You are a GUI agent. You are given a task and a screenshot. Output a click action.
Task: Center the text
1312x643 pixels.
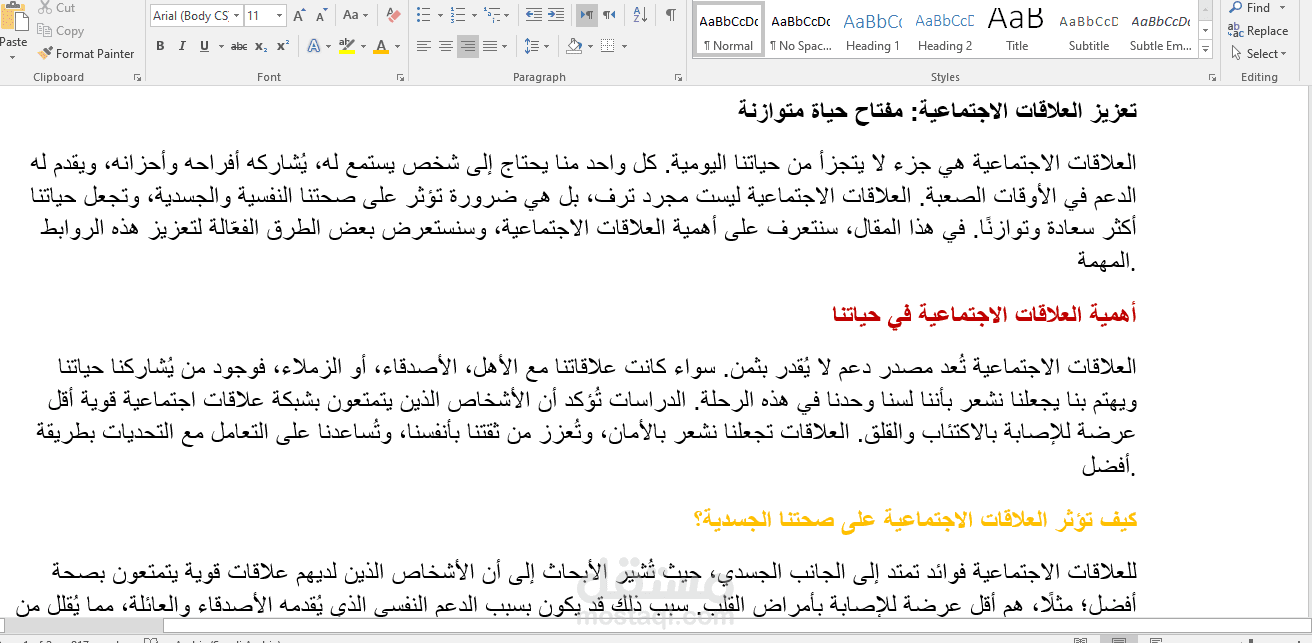pos(445,46)
